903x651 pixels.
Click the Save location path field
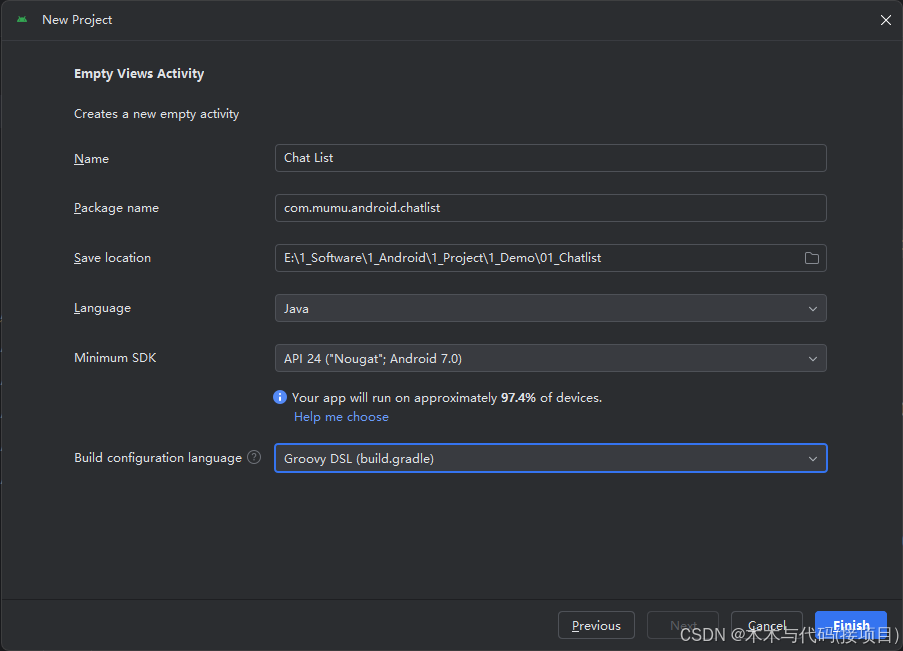click(535, 258)
